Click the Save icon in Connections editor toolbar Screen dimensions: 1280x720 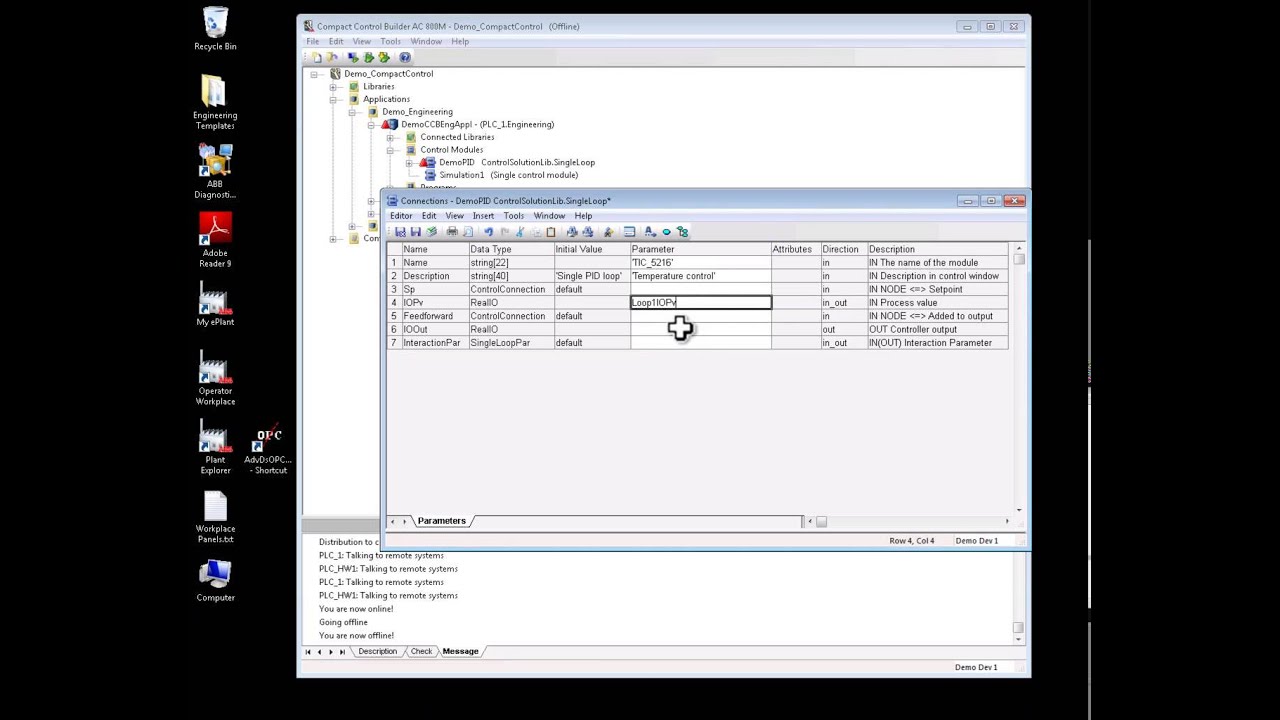tap(416, 232)
